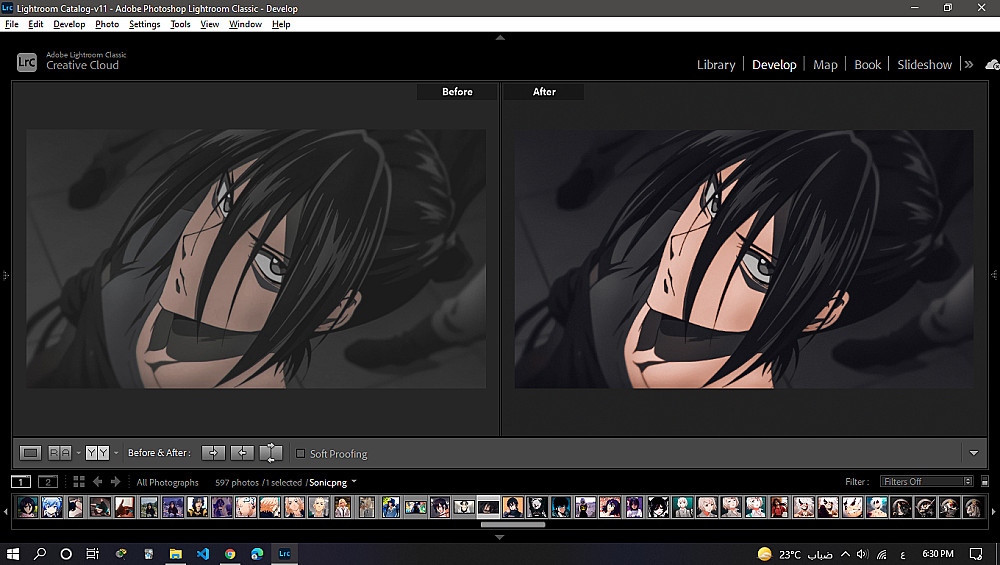The image size is (1000, 565).
Task: Open Edit menu
Action: (36, 24)
